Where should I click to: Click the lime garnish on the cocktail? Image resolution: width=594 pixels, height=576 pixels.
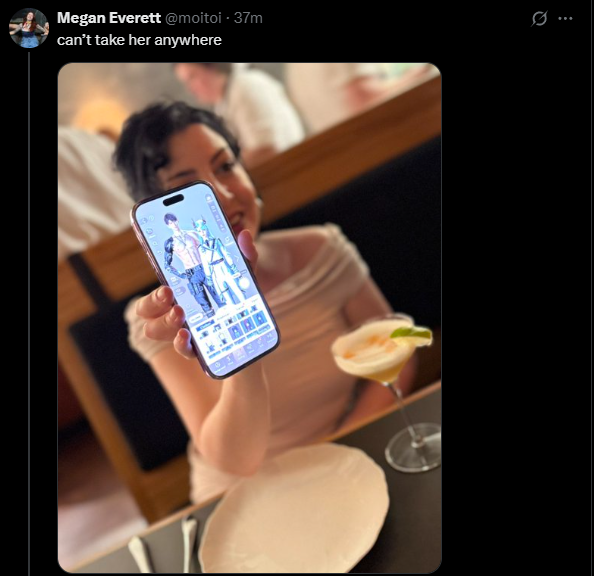click(411, 333)
